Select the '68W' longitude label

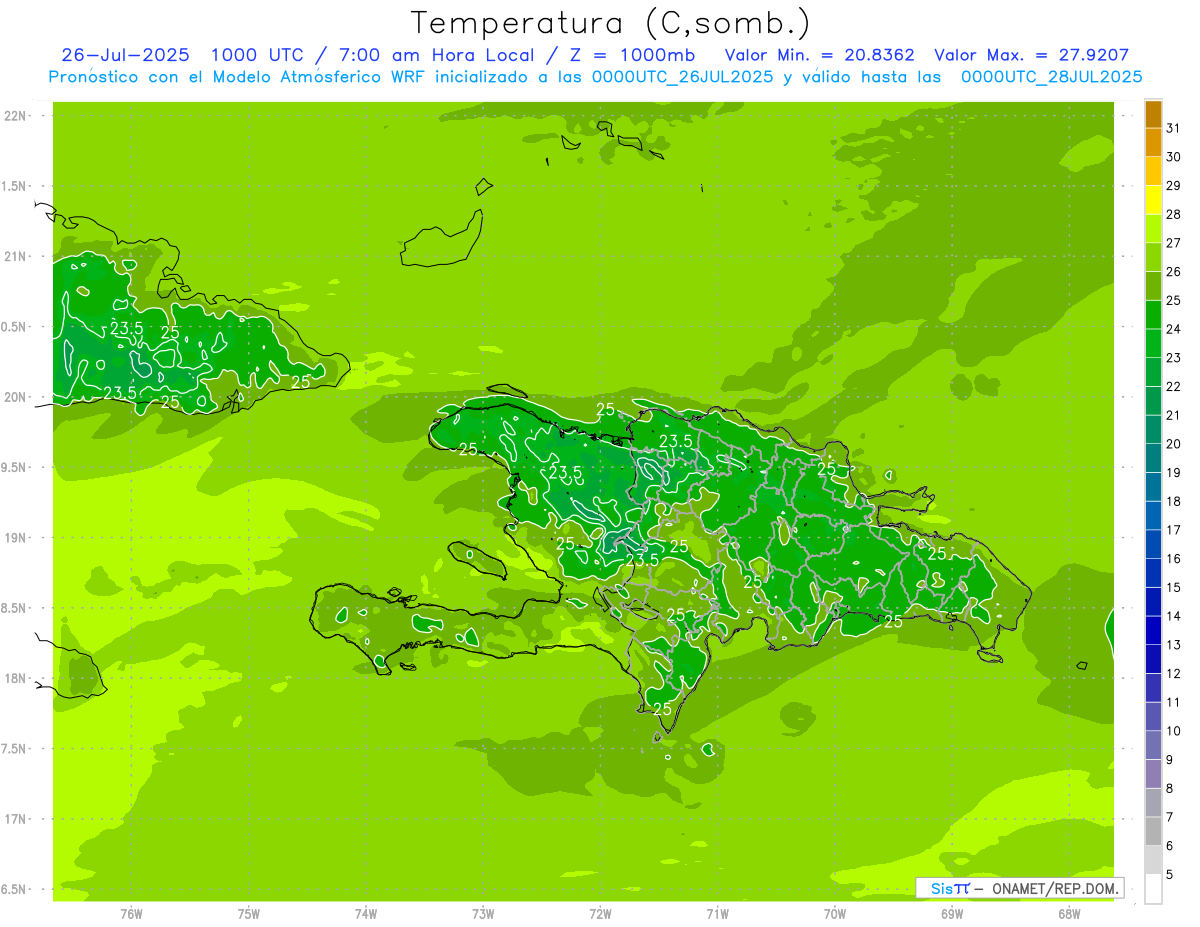coord(1069,913)
